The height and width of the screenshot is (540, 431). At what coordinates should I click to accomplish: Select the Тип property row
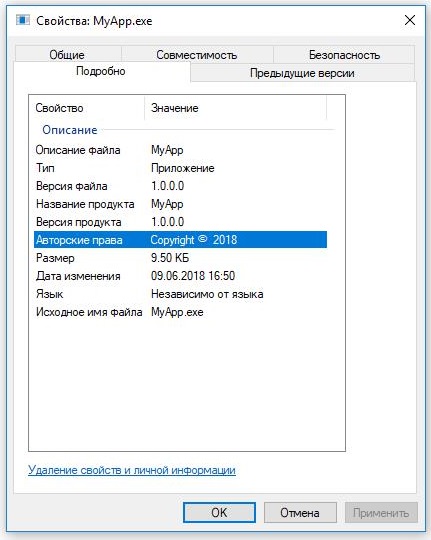tap(180, 168)
